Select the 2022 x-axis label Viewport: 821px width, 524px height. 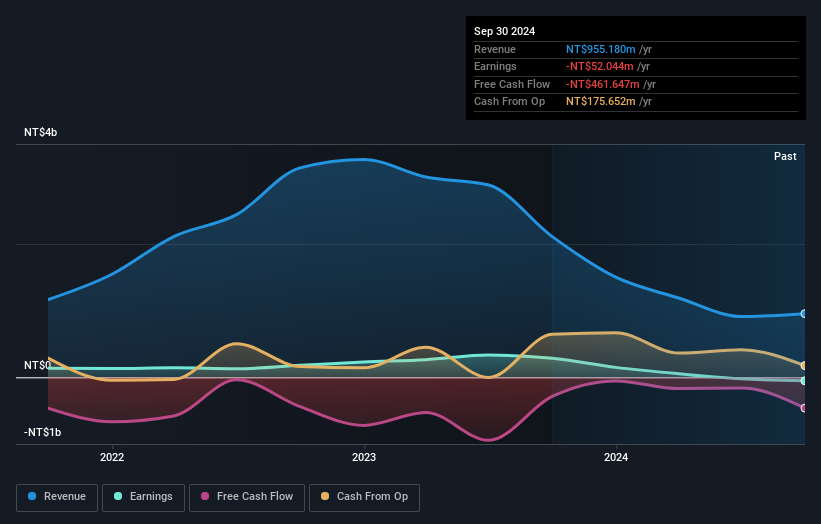click(x=112, y=457)
